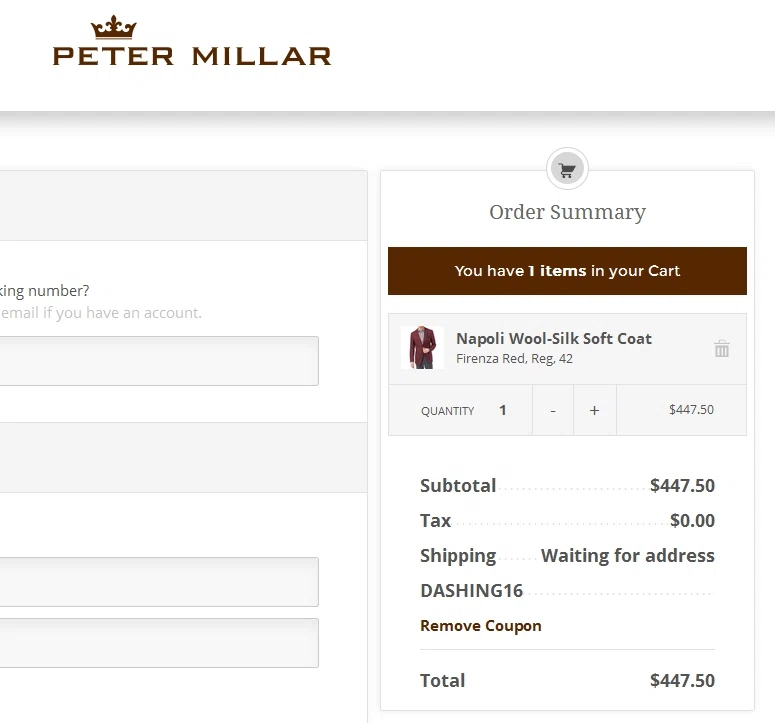
Task: Focus the input field below the tracking number question
Action: (159, 361)
